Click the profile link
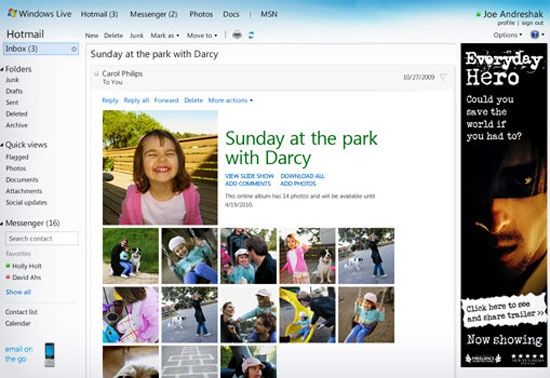 pyautogui.click(x=506, y=23)
